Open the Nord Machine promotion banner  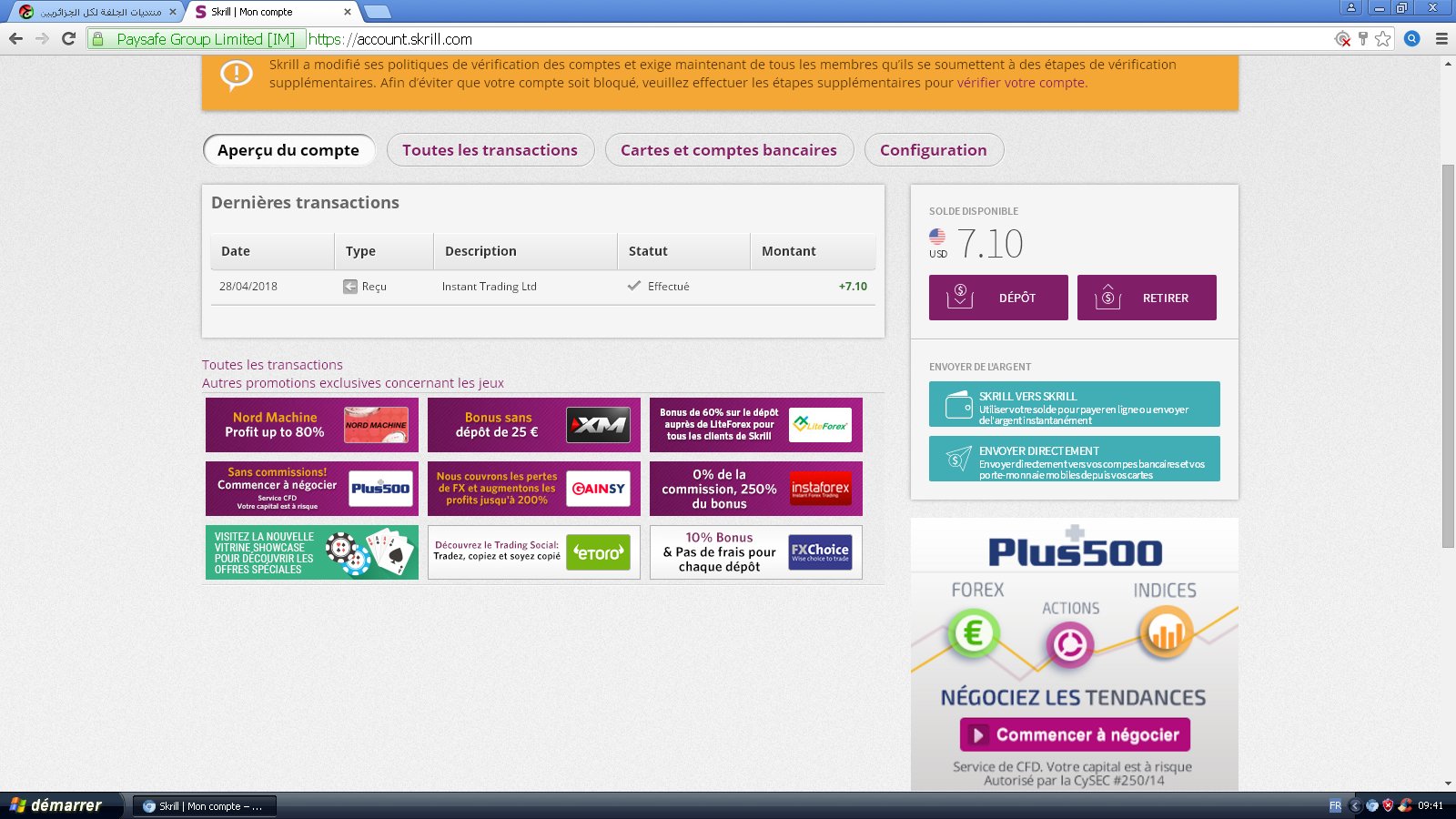312,425
